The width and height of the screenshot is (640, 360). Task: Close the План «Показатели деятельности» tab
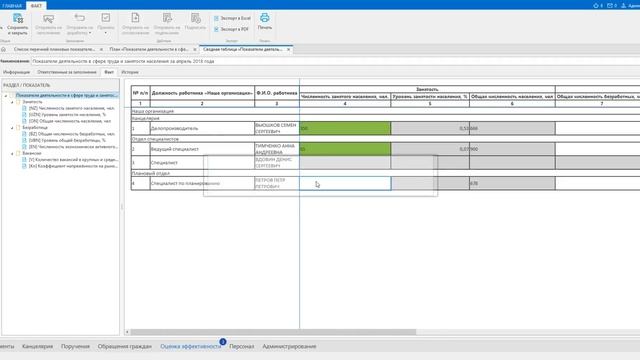tap(195, 49)
